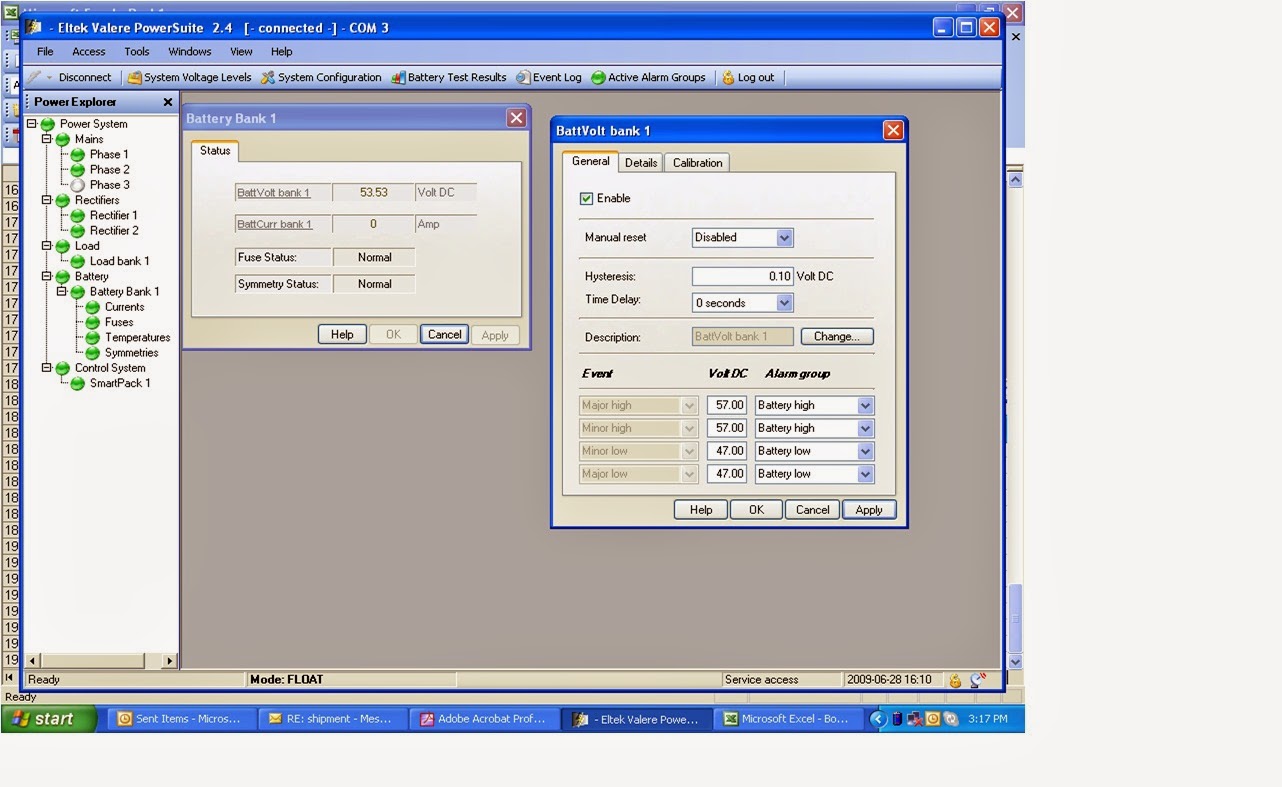Open the BattCurr bank 1 link

[x=275, y=225]
